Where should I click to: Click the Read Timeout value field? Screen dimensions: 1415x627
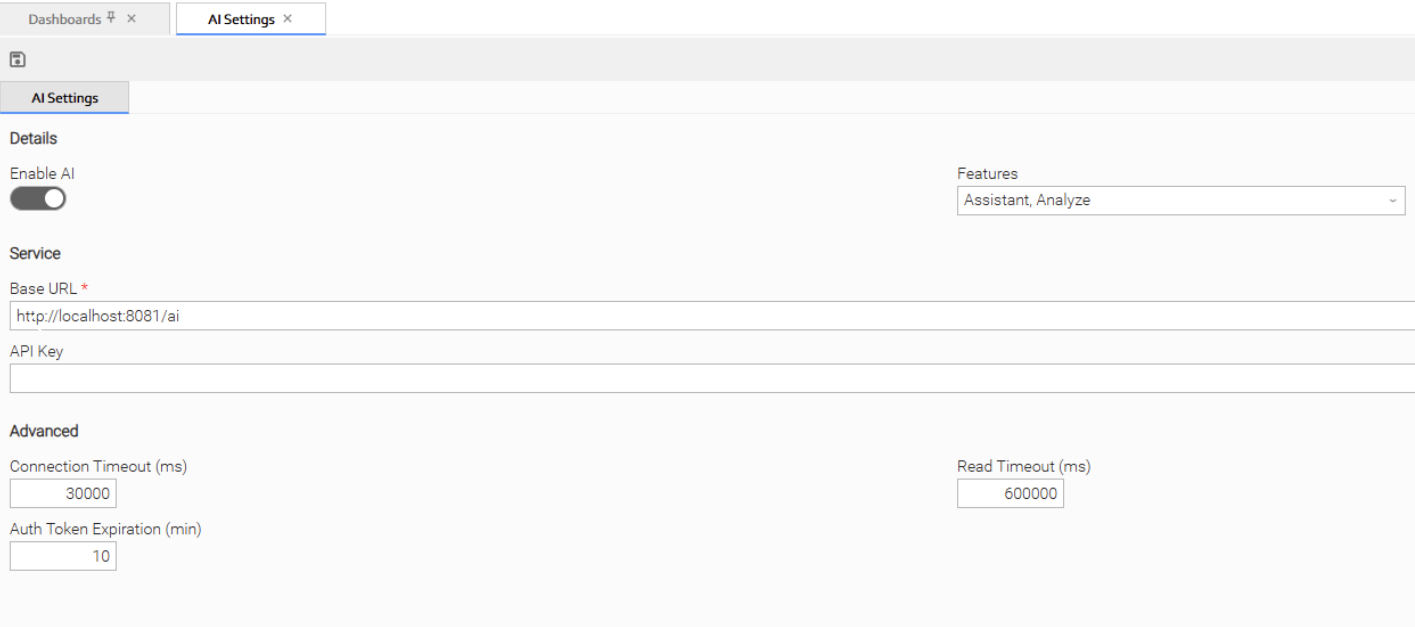pos(1010,493)
